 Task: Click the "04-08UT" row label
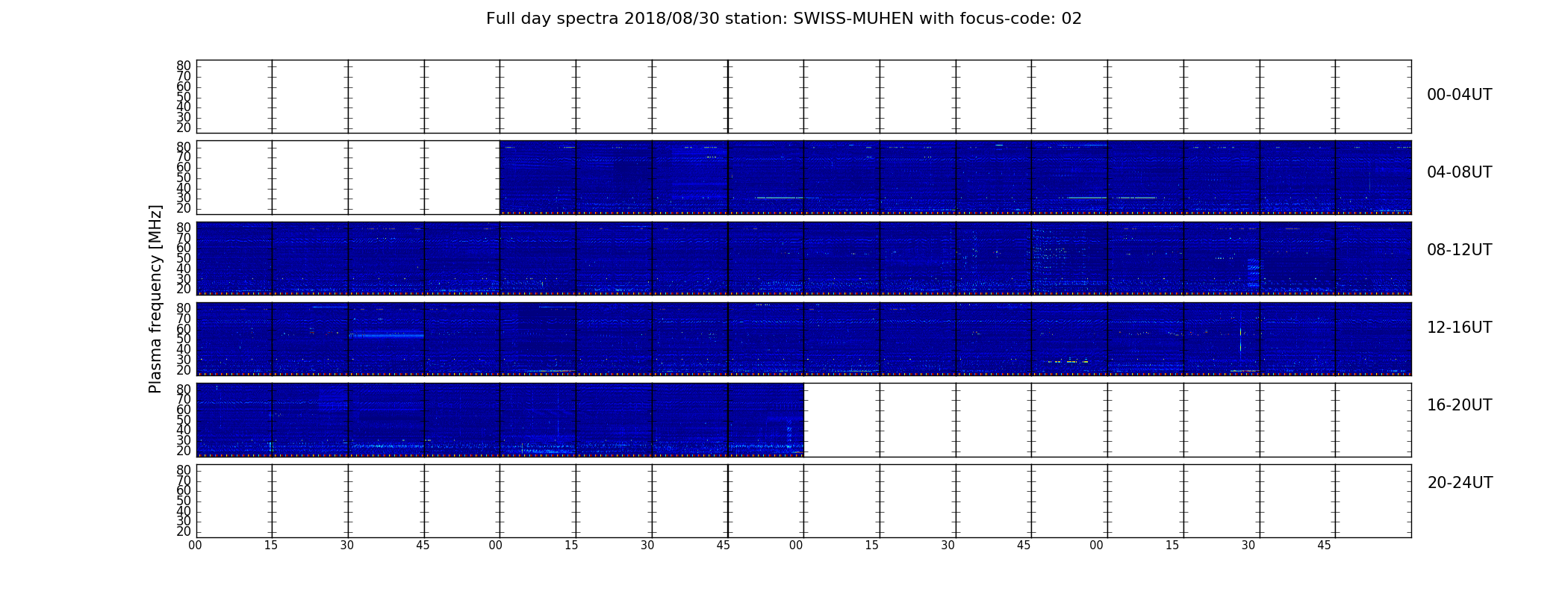pyautogui.click(x=1459, y=172)
